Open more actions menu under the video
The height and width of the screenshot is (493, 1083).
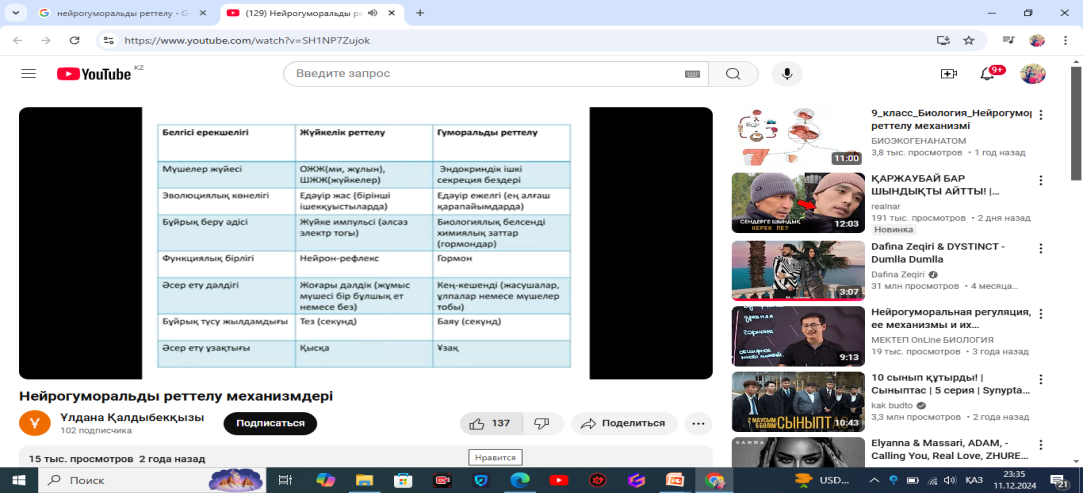pyautogui.click(x=698, y=423)
